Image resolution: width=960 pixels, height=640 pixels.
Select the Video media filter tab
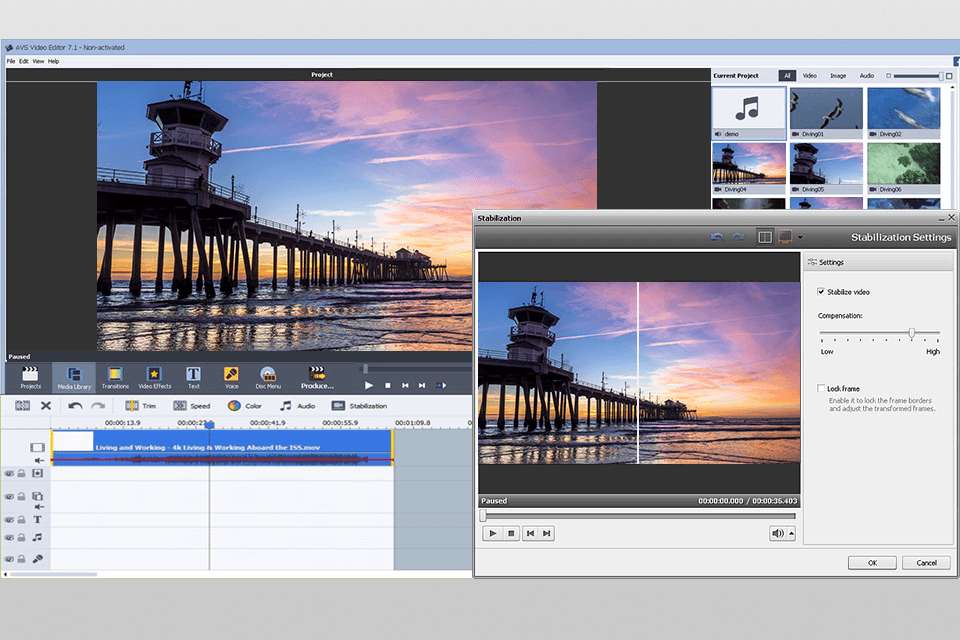[809, 75]
